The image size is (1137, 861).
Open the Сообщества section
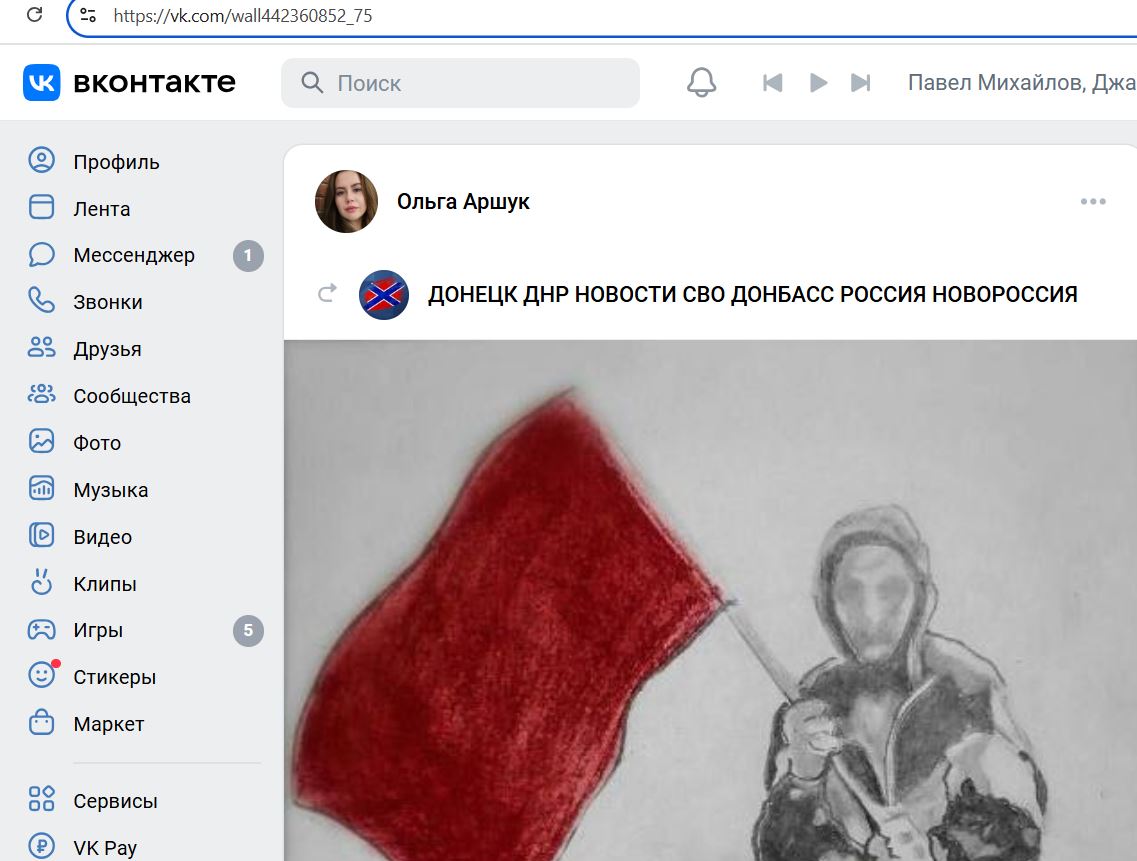(x=132, y=396)
